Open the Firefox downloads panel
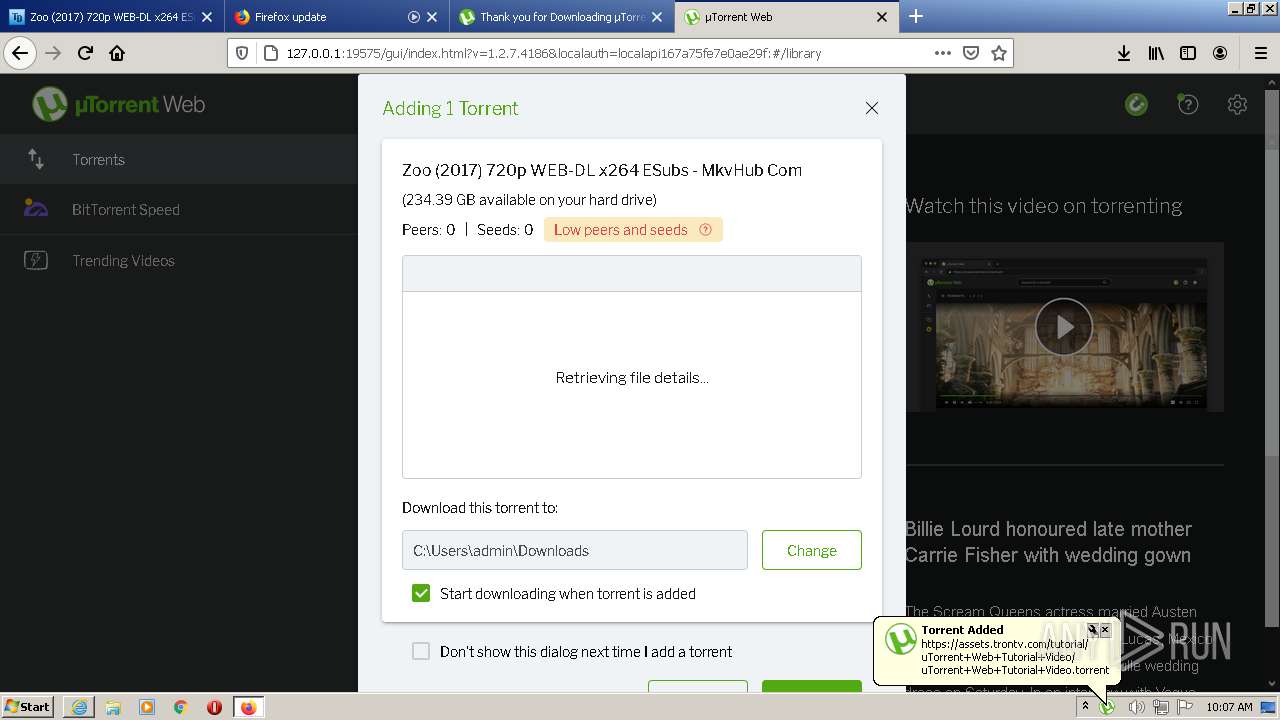 pyautogui.click(x=1124, y=54)
